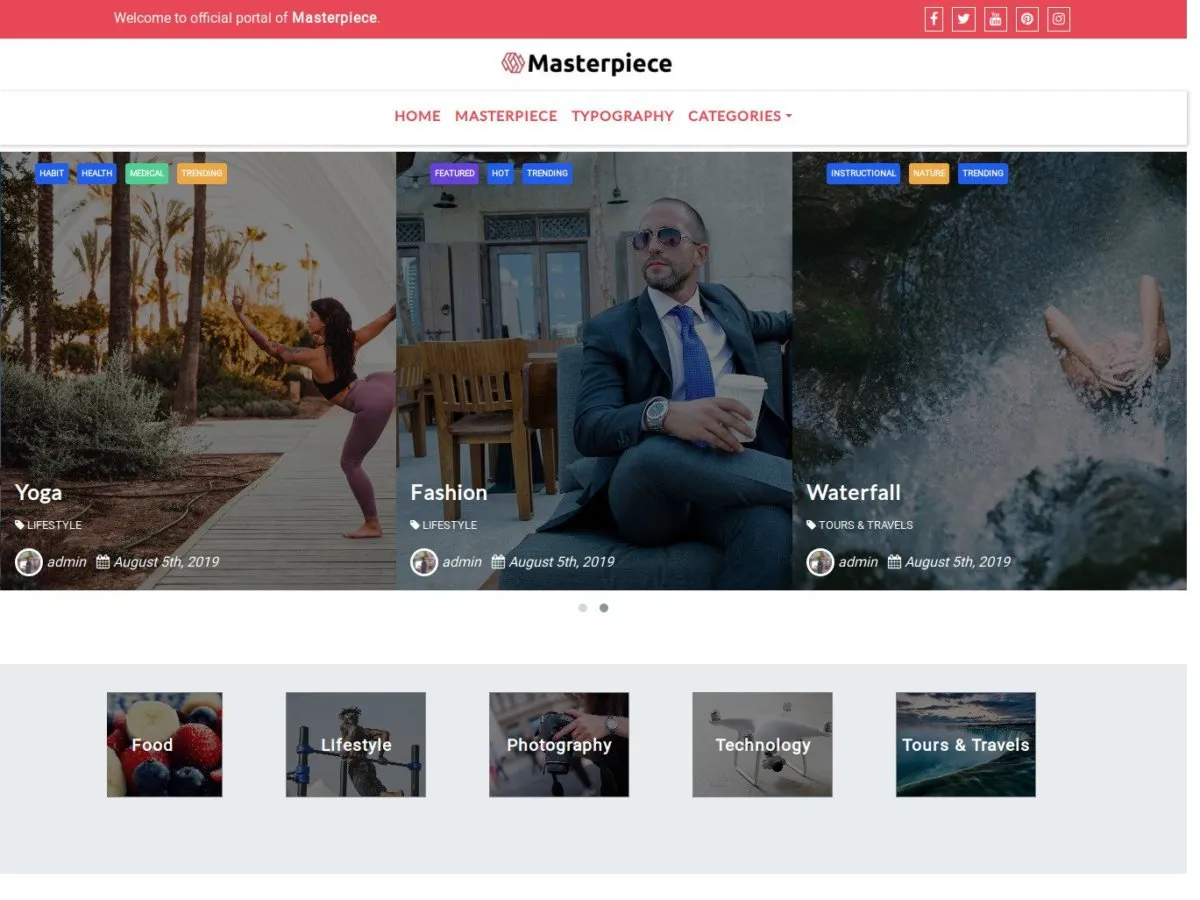Click the Health tag badge
The height and width of the screenshot is (900, 1200).
(97, 173)
